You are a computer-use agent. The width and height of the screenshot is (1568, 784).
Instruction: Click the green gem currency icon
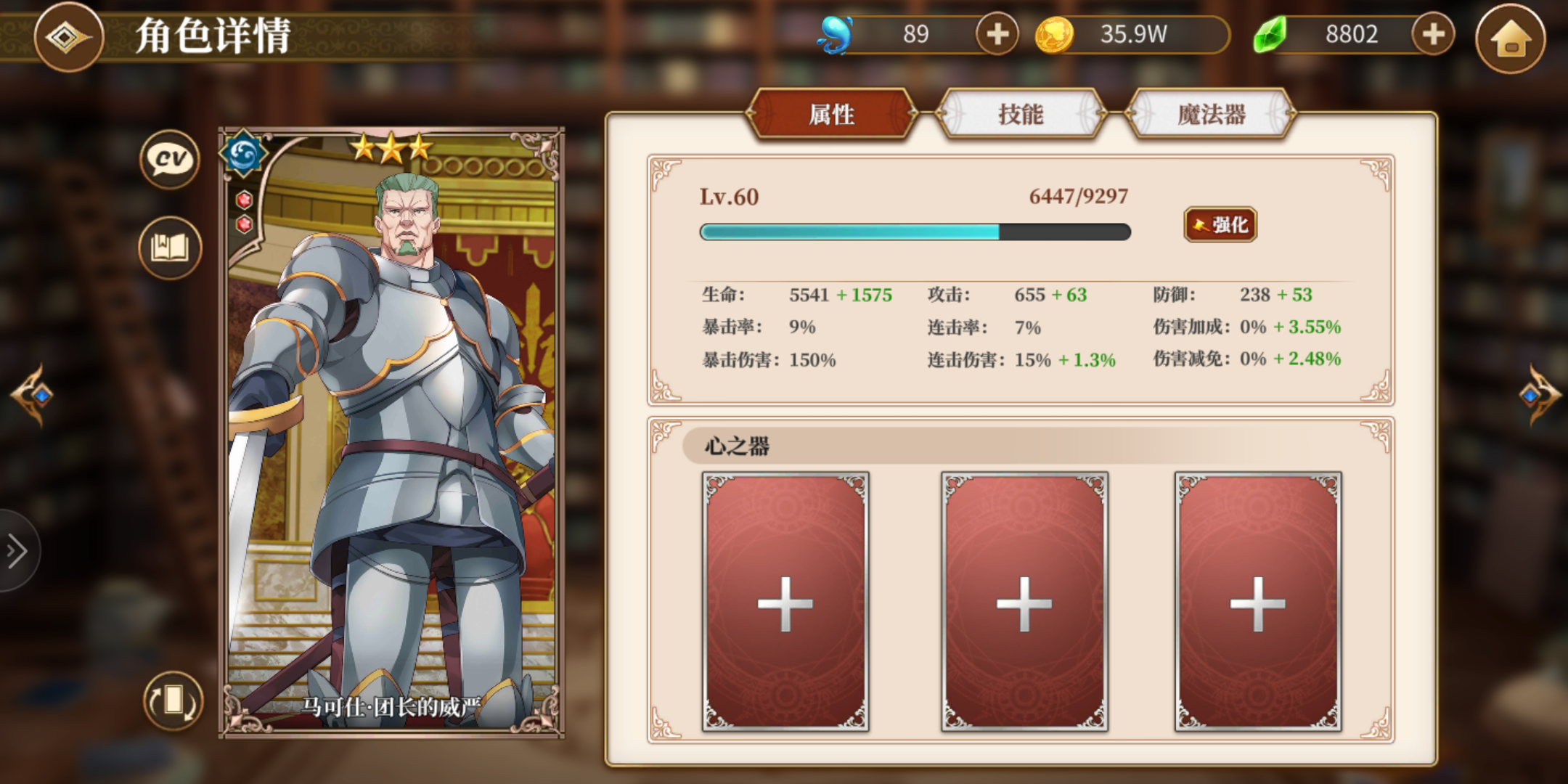1270,34
